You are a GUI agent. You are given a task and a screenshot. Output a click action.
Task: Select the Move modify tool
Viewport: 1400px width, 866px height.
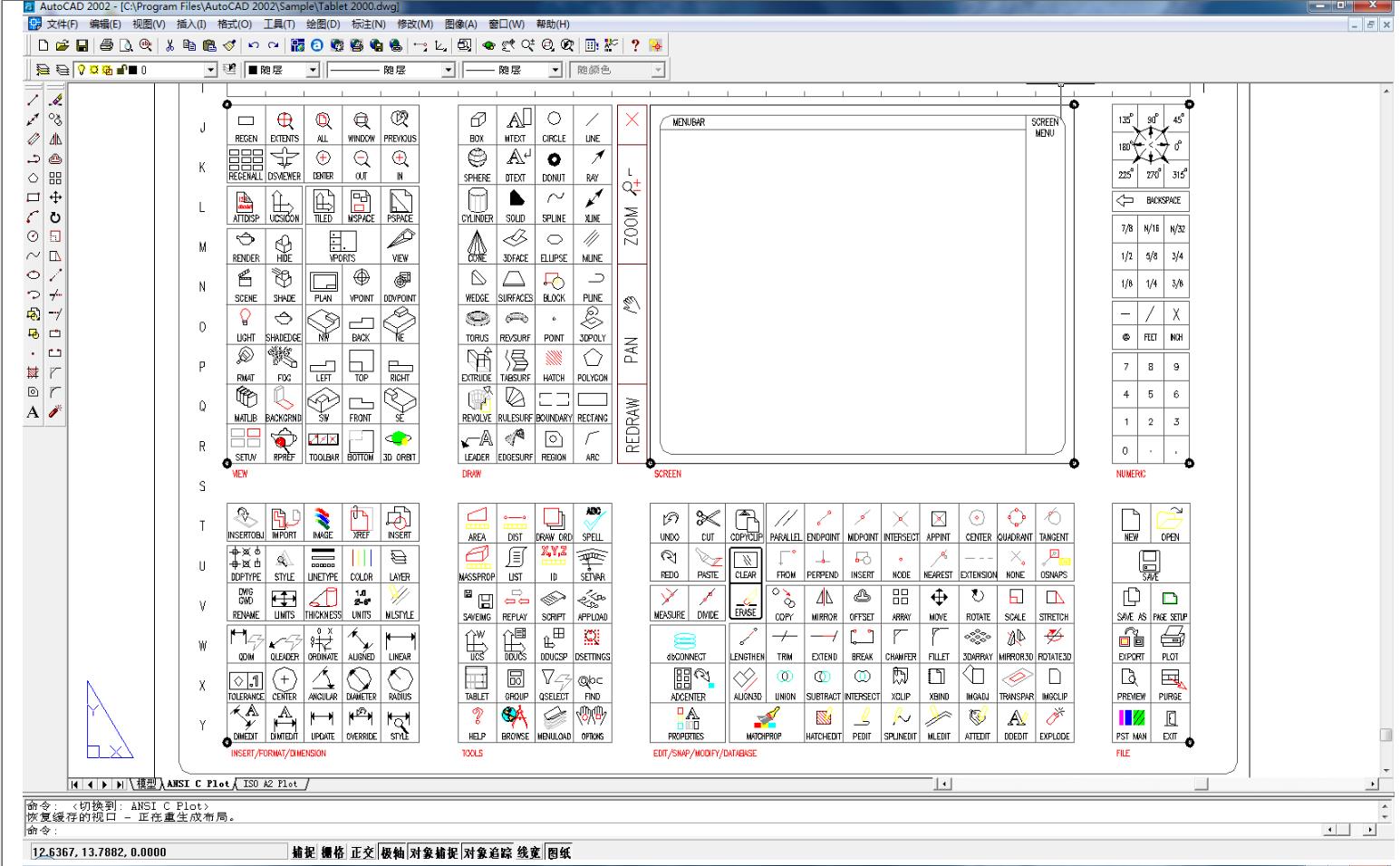pos(55,197)
